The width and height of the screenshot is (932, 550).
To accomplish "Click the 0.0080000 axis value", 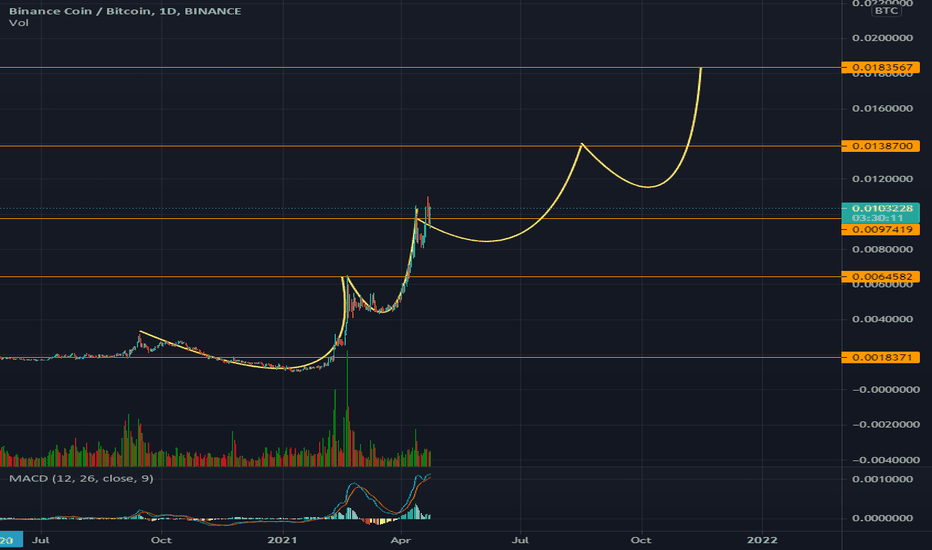I will tap(882, 249).
